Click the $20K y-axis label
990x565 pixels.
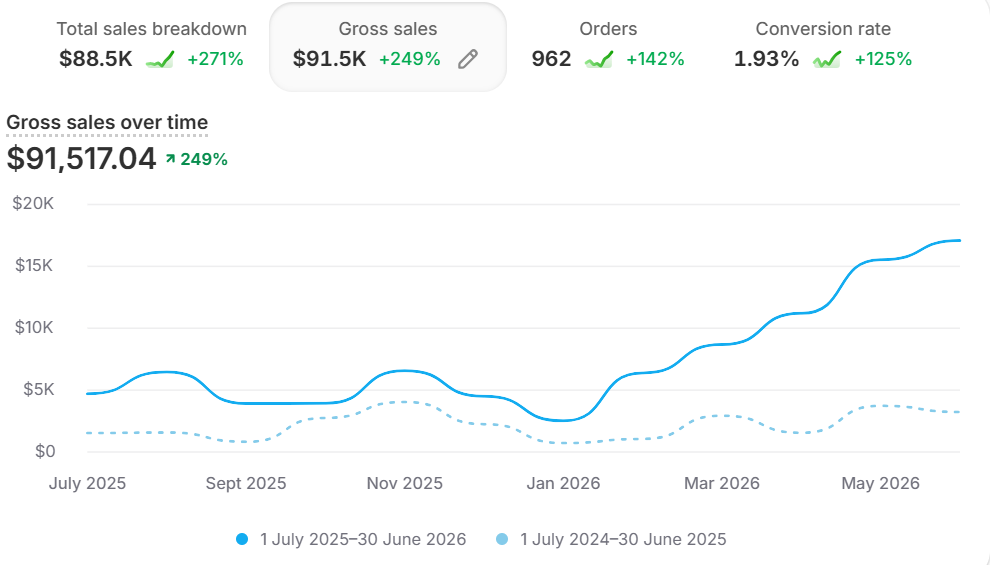tap(33, 203)
